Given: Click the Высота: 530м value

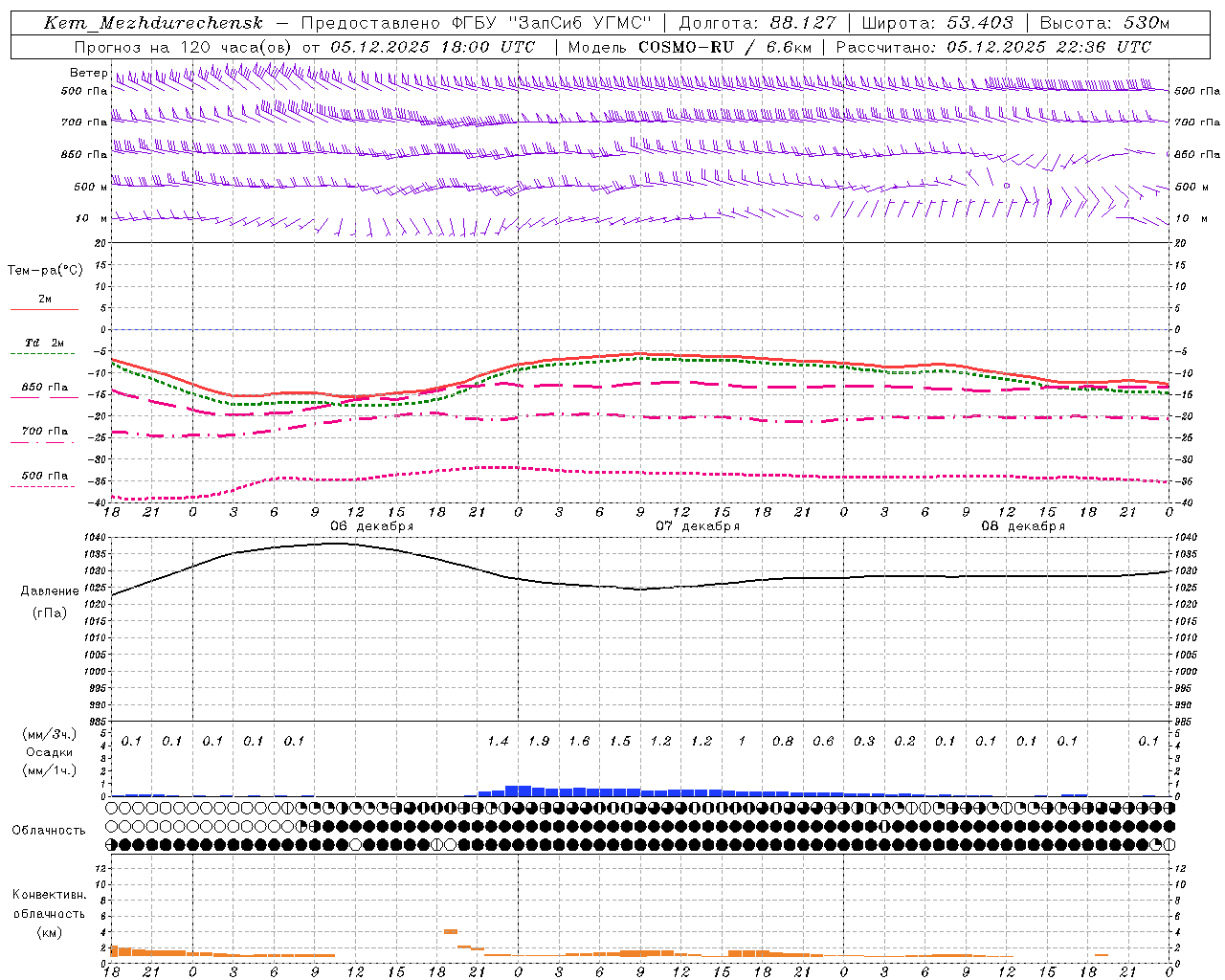Looking at the screenshot, I should click(1104, 23).
